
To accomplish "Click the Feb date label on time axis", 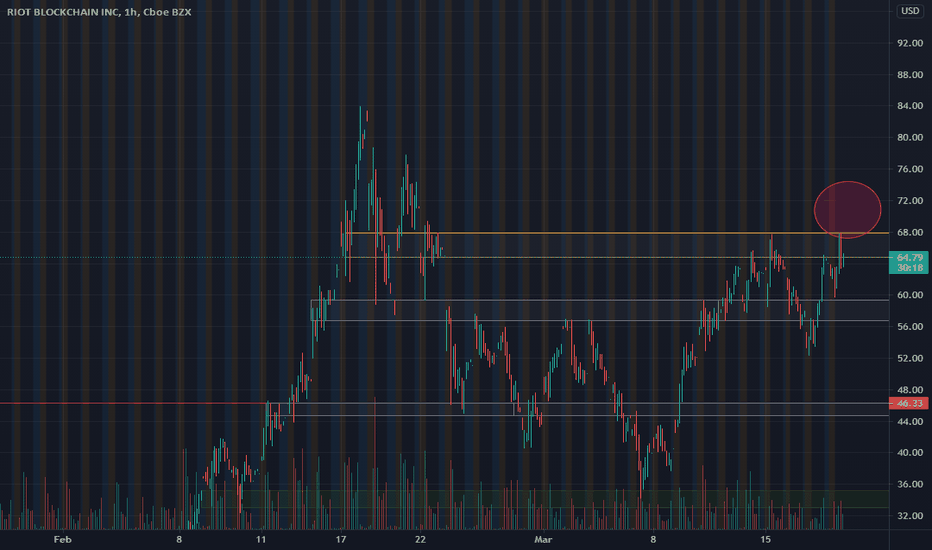I will (62, 539).
